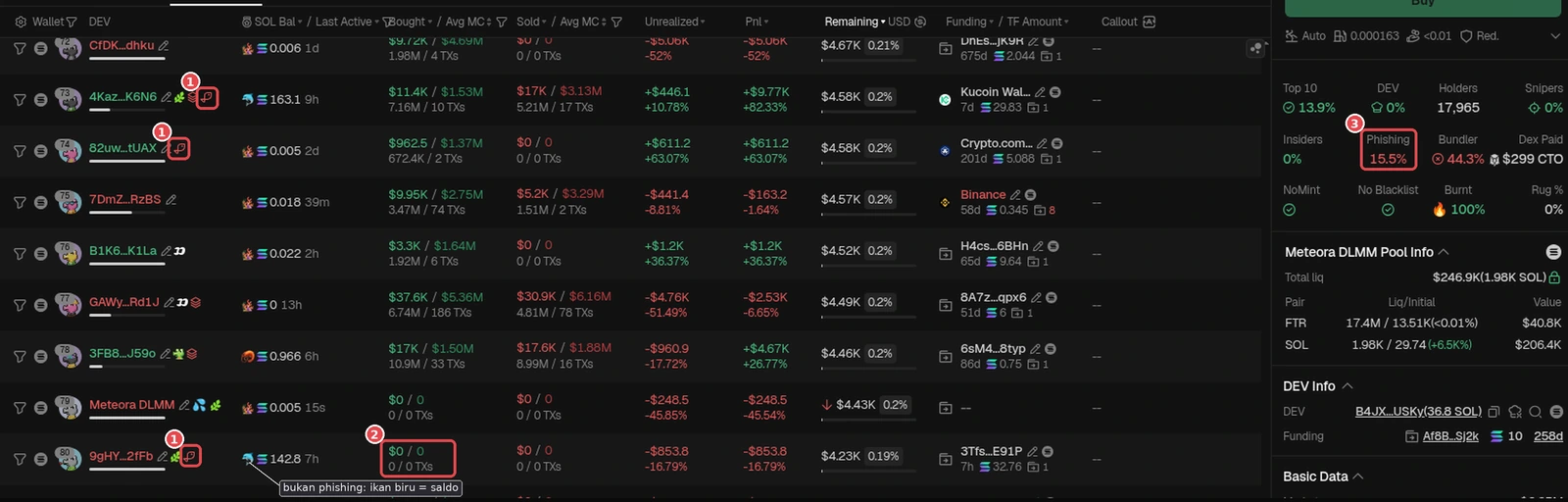
Task: Open wallet 4Kaz...K6N6
Action: 122,97
